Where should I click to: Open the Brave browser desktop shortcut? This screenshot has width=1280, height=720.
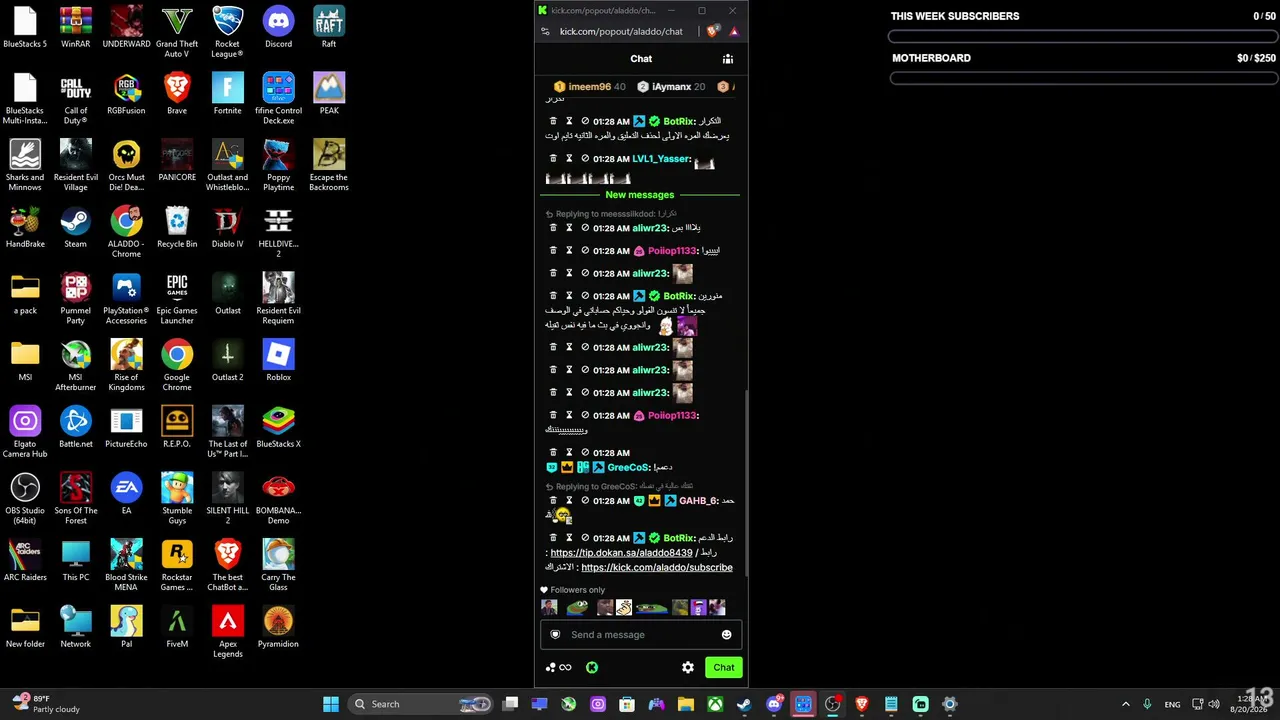(177, 94)
